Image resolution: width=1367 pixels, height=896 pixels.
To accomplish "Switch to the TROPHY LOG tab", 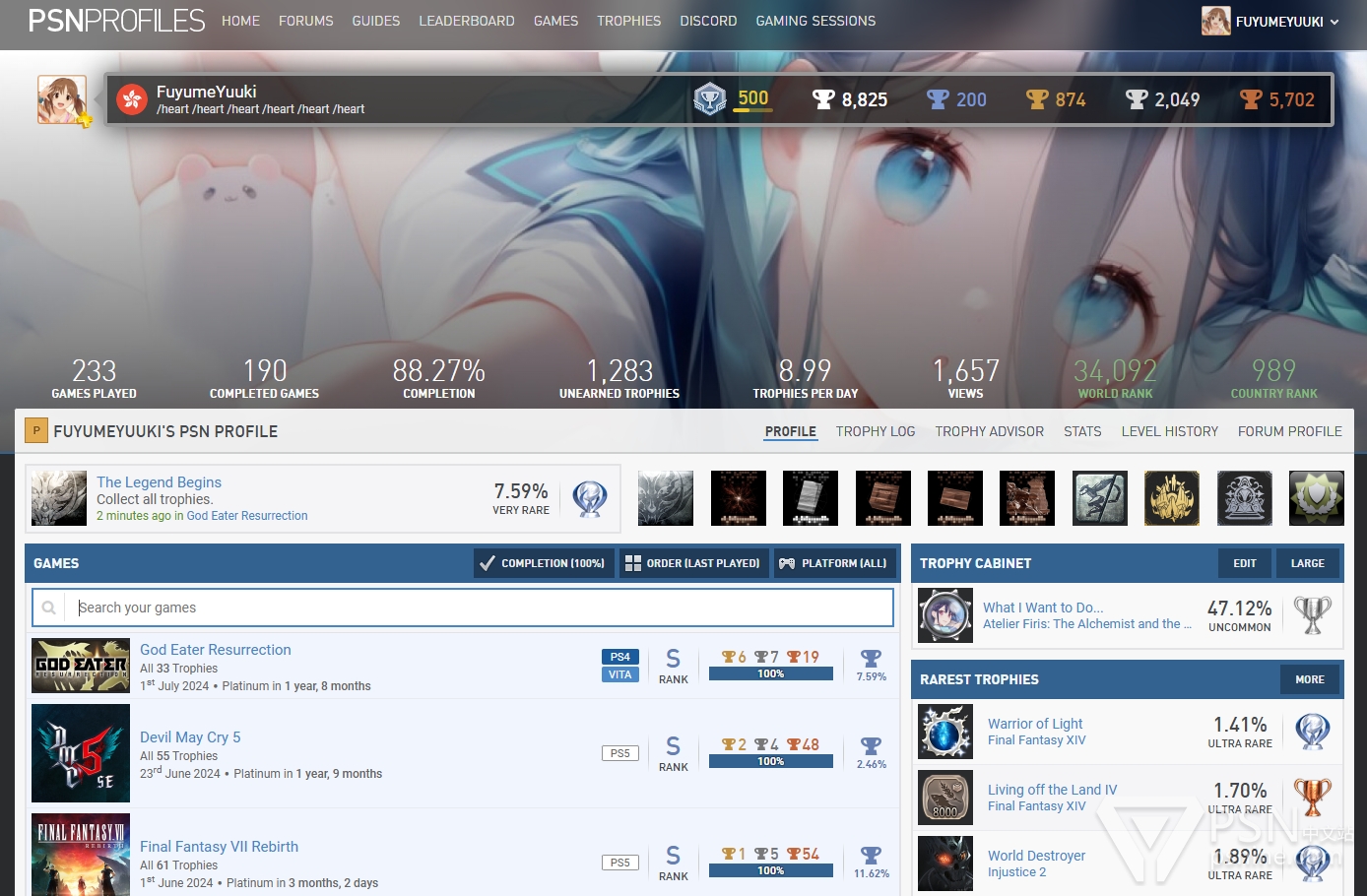I will click(x=876, y=431).
